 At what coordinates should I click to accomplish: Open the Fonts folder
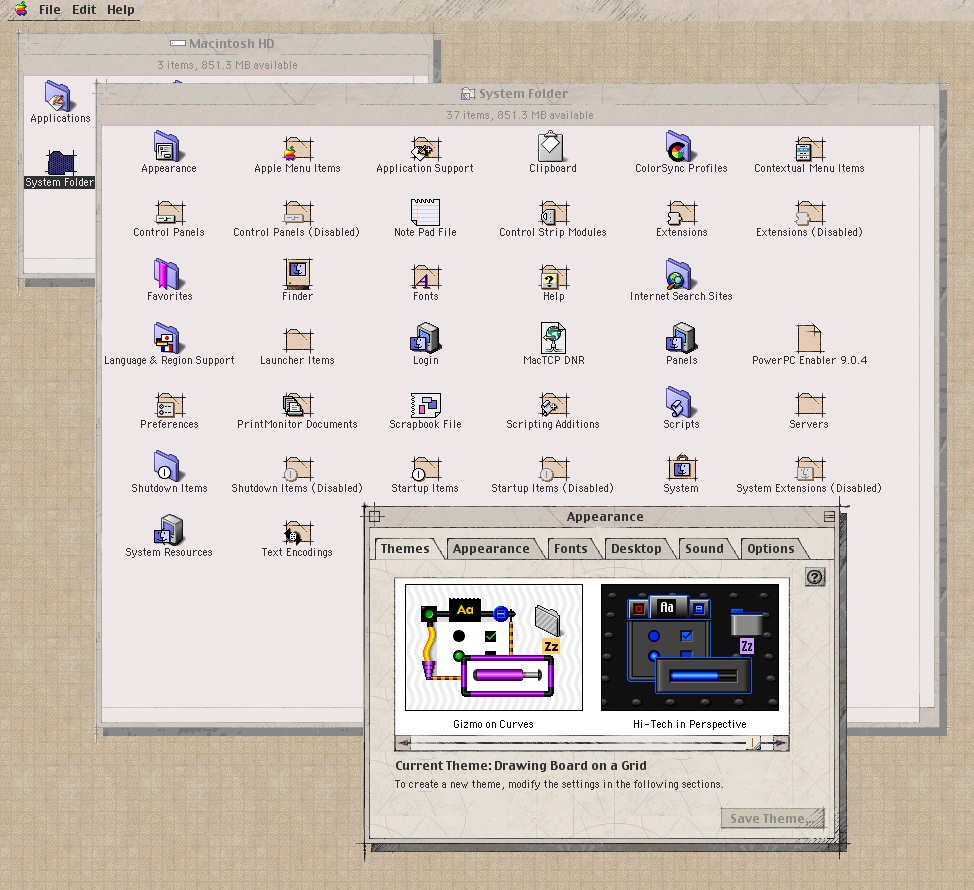[x=426, y=277]
